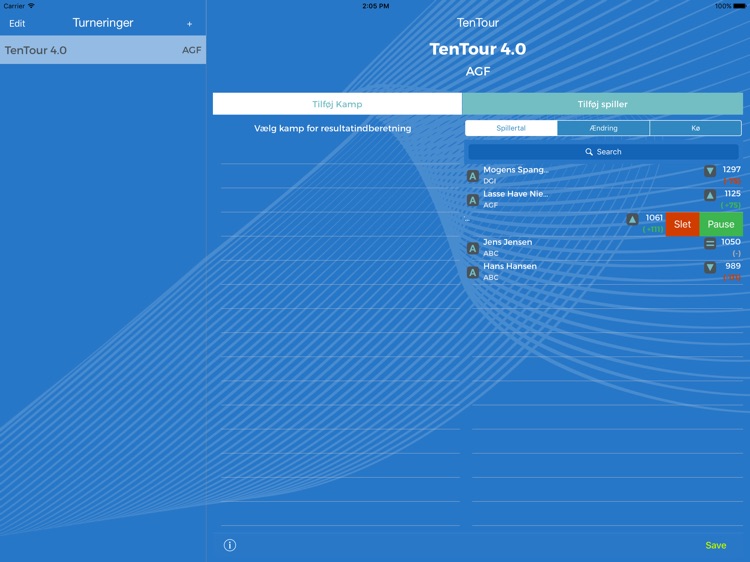Screen dimensions: 750x562
Task: Tap the red Slet button
Action: pyautogui.click(x=682, y=224)
